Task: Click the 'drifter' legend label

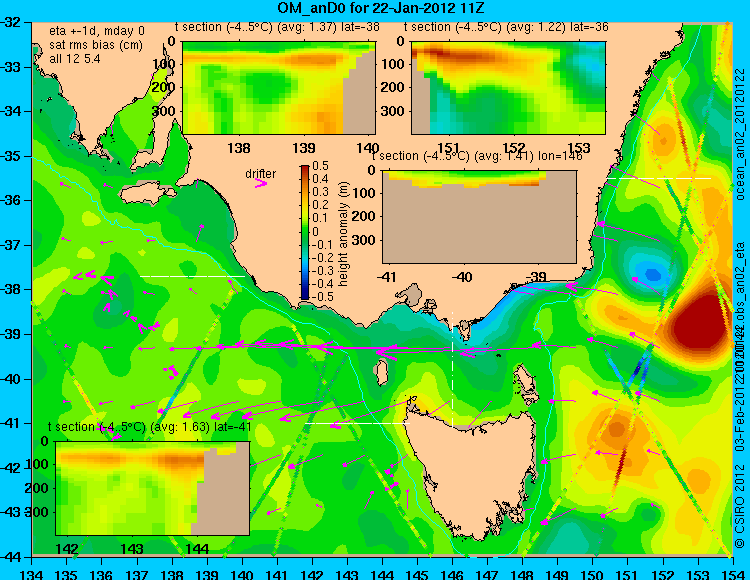Action: click(261, 174)
